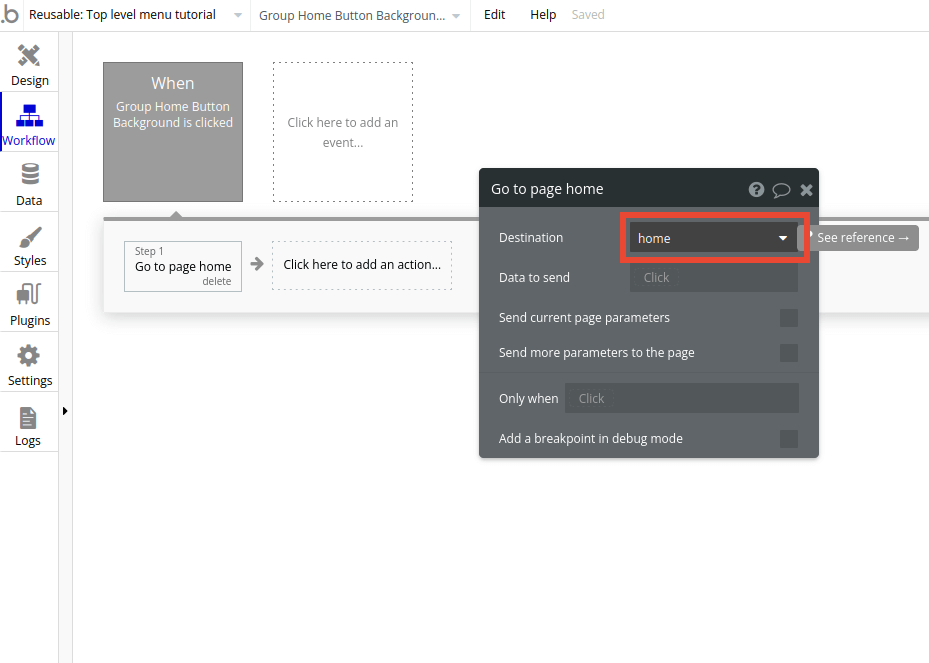
Task: Delete Step 1 Go to page home
Action: (x=216, y=281)
